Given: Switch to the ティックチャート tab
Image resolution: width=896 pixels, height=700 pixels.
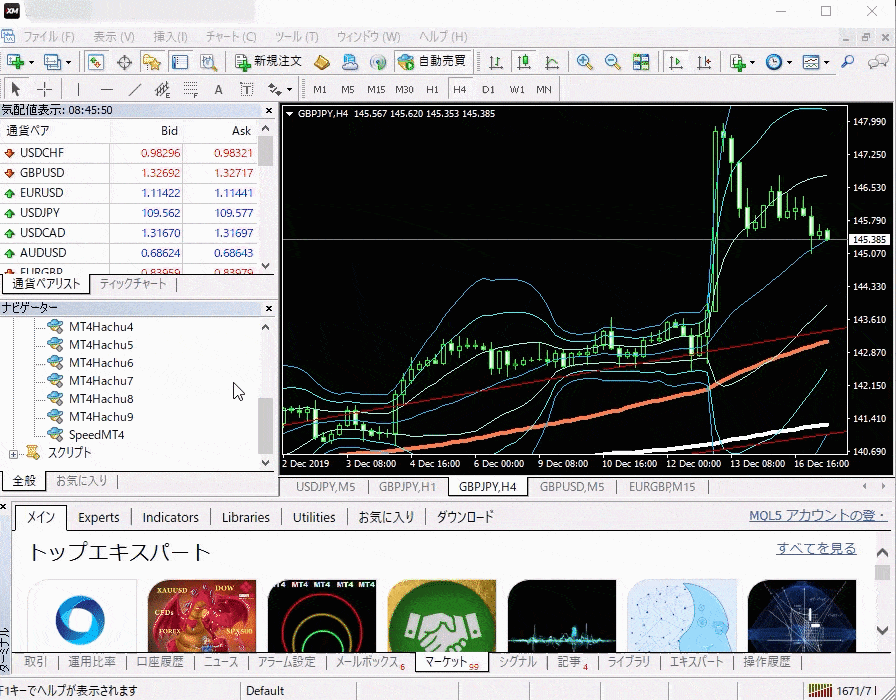Looking at the screenshot, I should tap(133, 283).
